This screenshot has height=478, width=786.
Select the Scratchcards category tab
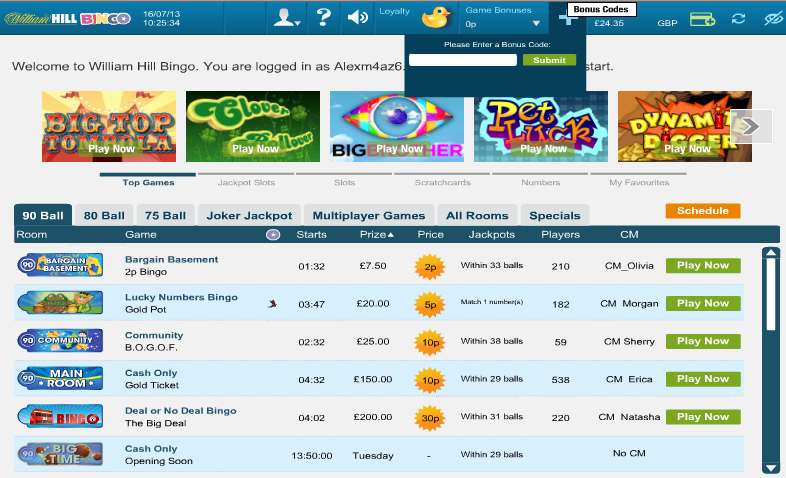(x=442, y=182)
